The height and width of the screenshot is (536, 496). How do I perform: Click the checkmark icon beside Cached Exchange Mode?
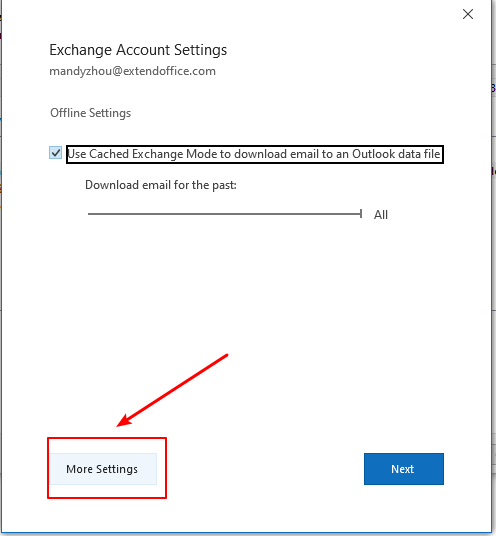click(x=55, y=153)
